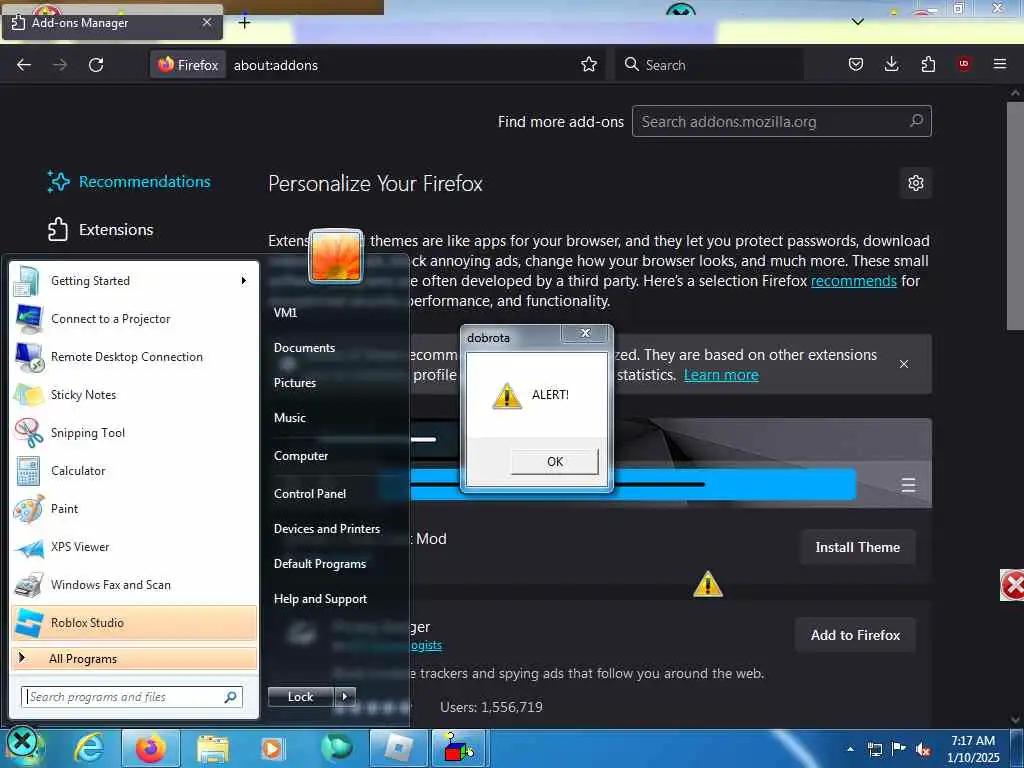
Task: Open XPS Viewer
Action: pyautogui.click(x=134, y=547)
